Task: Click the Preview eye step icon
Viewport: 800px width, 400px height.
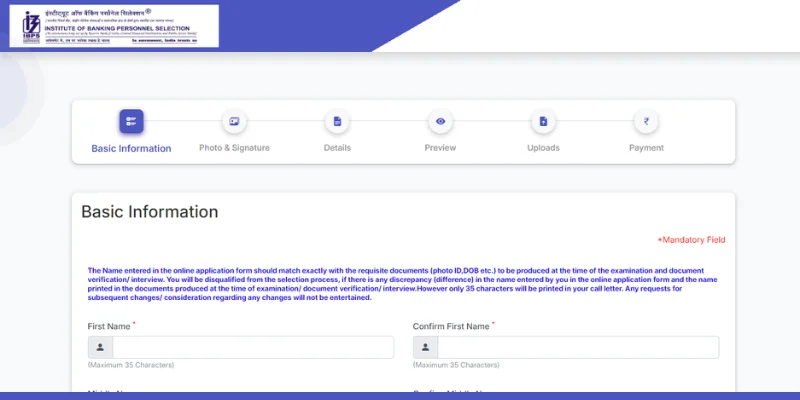Action: (440, 121)
